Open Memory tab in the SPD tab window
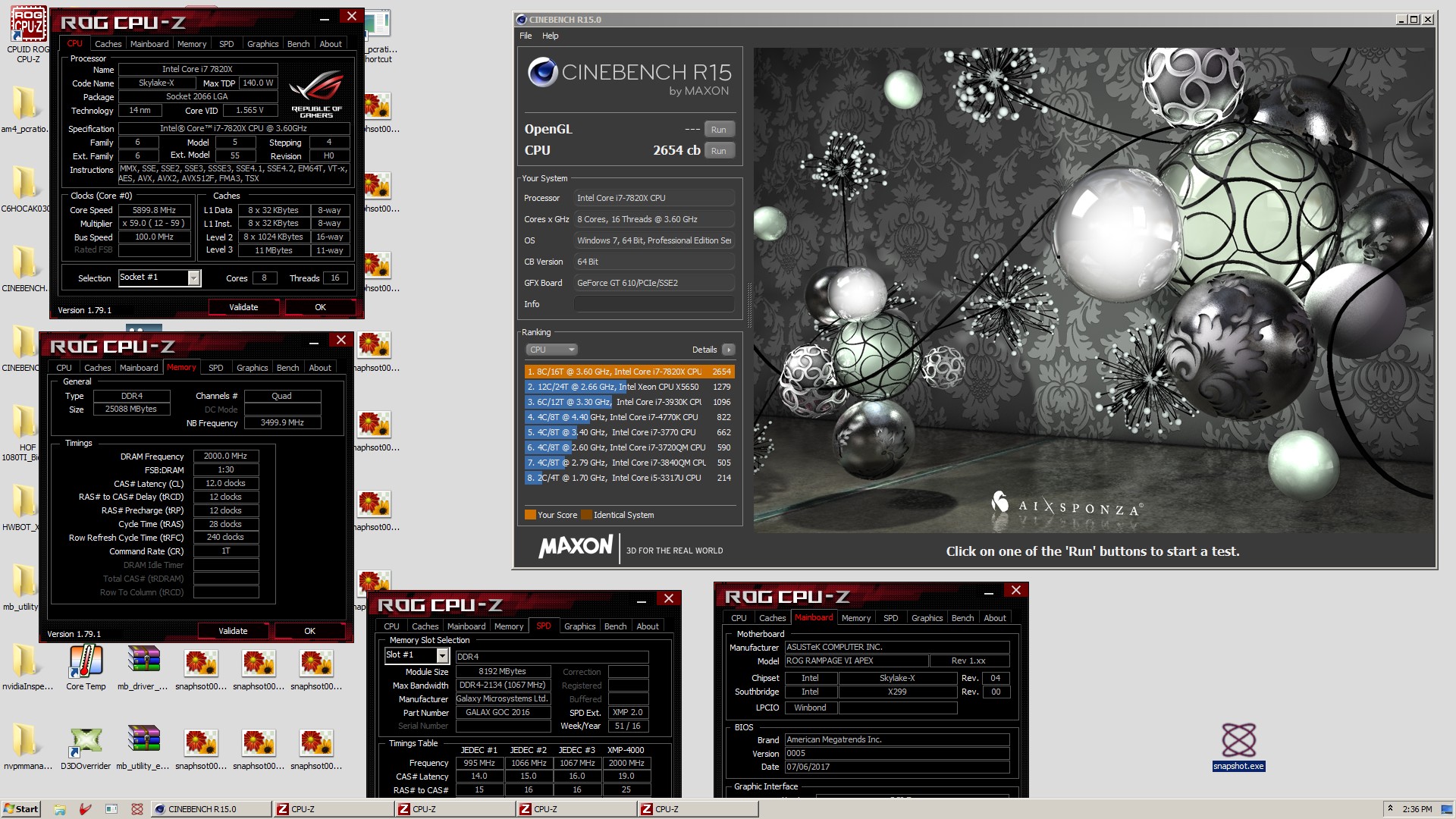The width and height of the screenshot is (1456, 819). pyautogui.click(x=509, y=626)
